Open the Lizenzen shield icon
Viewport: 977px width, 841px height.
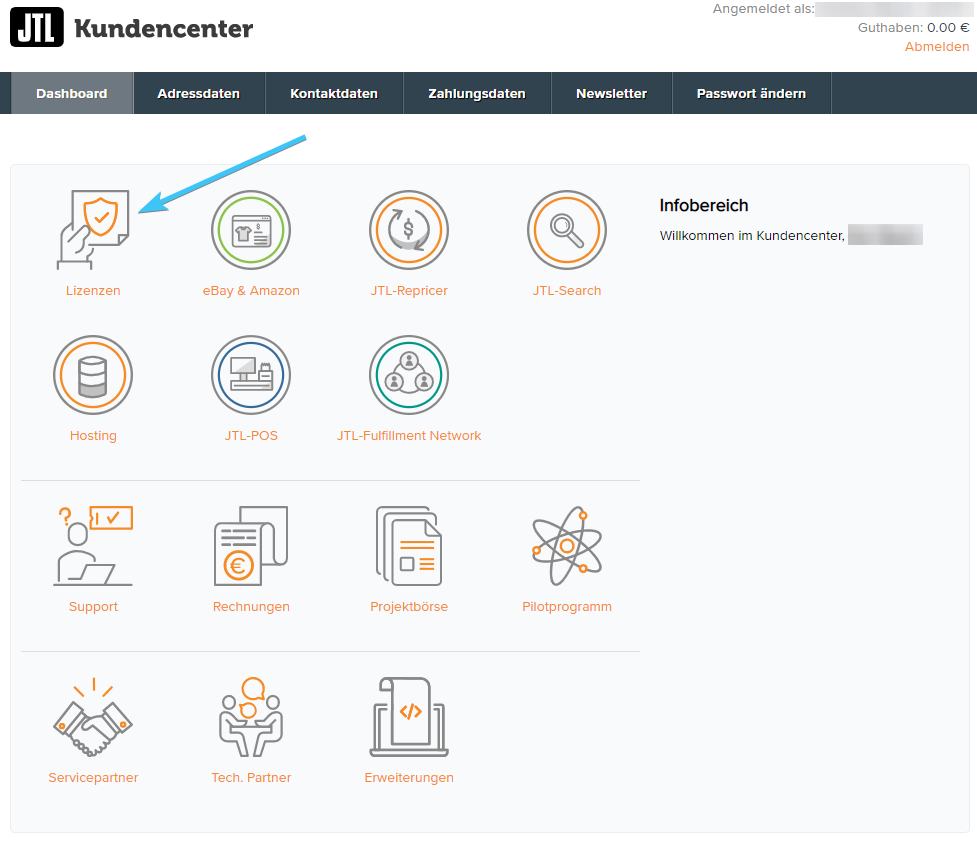pyautogui.click(x=93, y=230)
